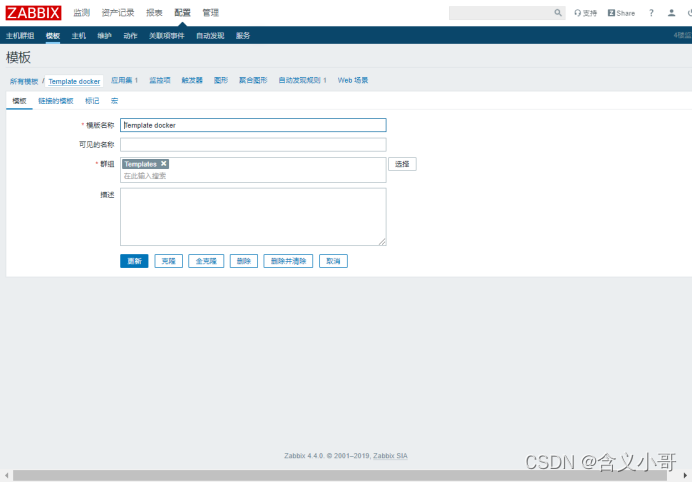Focus the 模板名称 input field
The height and width of the screenshot is (482, 692).
coord(253,125)
